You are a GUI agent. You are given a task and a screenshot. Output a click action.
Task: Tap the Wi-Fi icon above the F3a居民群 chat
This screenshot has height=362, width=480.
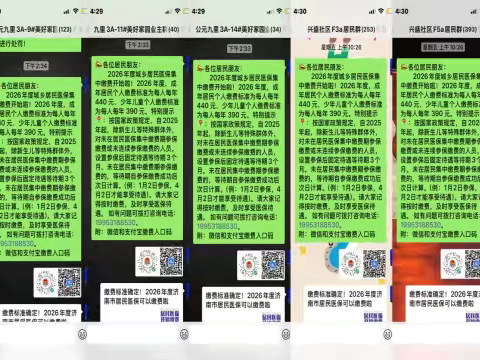(381, 11)
